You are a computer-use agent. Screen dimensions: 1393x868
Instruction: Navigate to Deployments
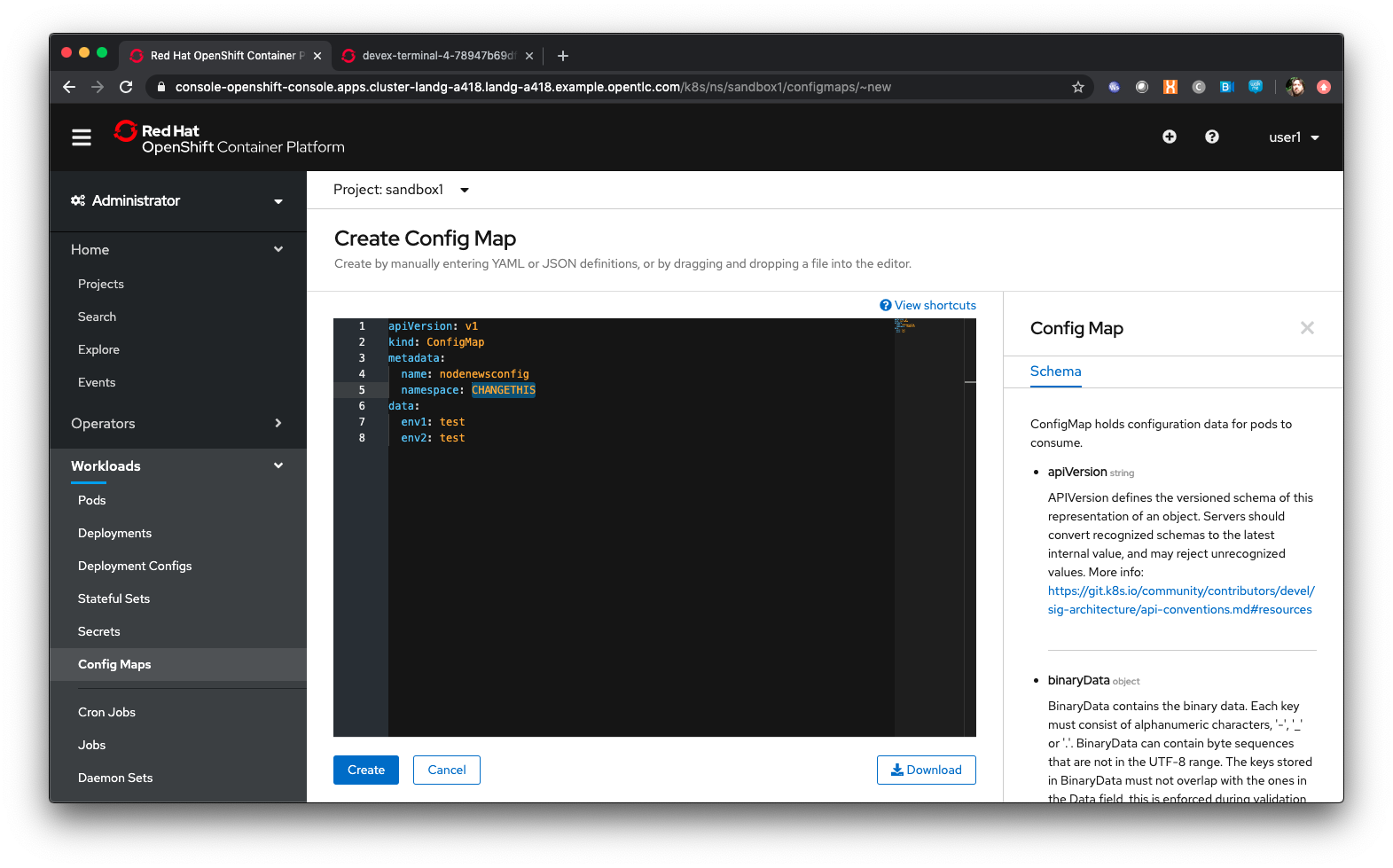(x=114, y=533)
